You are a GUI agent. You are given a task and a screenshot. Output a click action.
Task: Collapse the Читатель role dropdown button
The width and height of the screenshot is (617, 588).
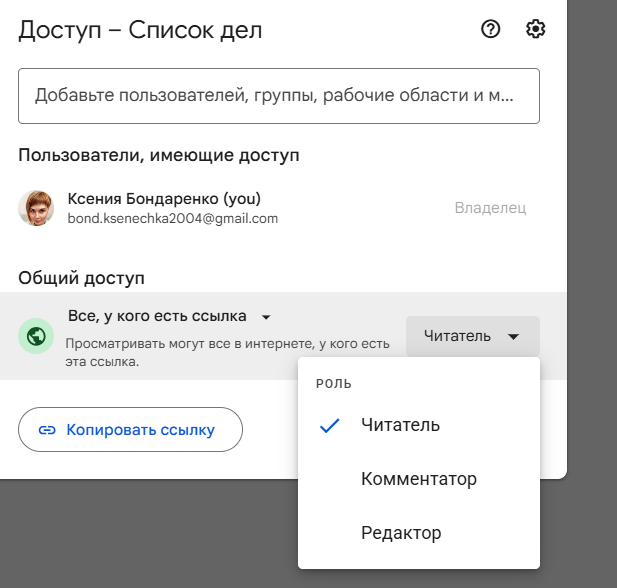[x=473, y=337]
